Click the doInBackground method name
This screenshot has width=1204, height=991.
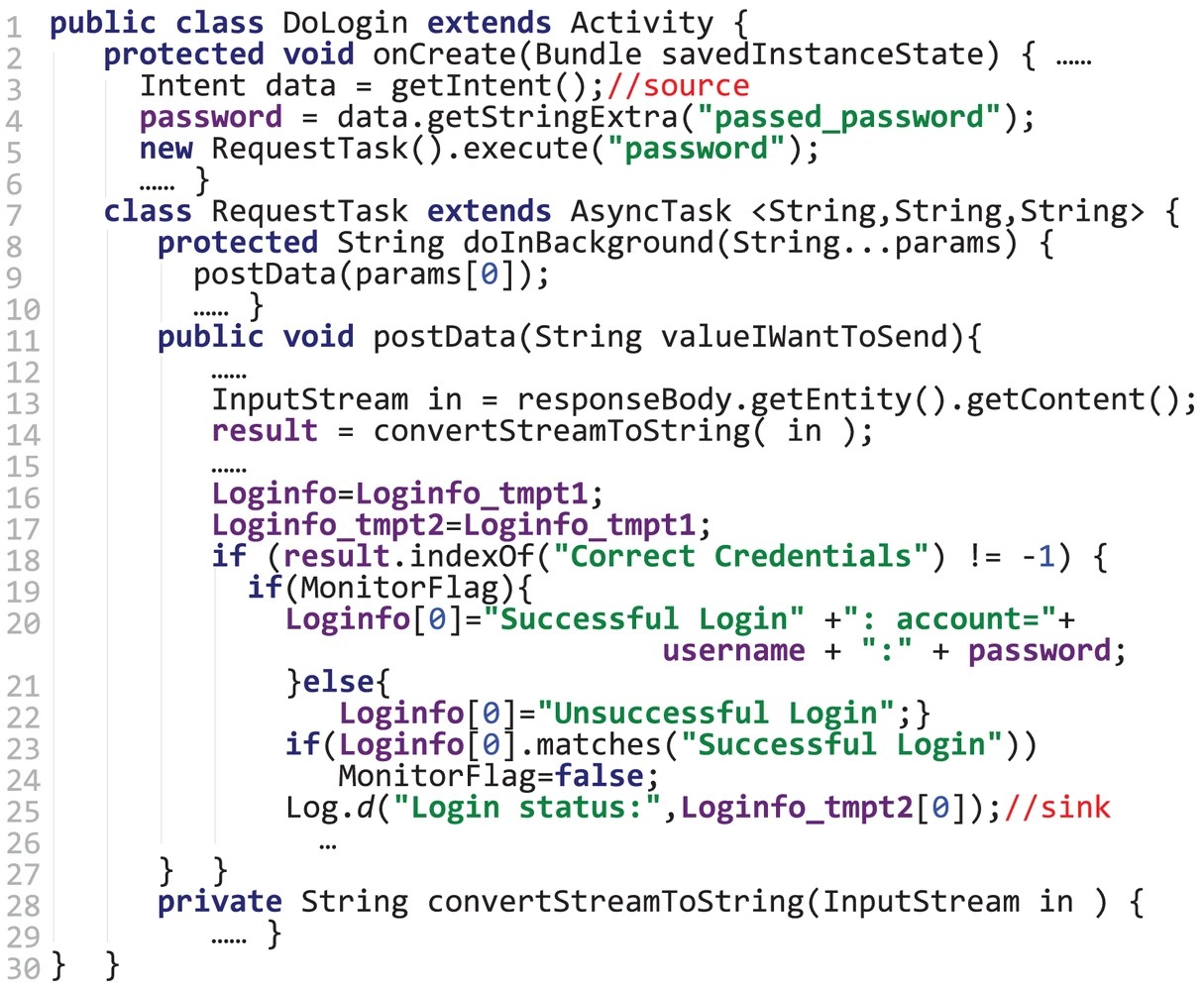[589, 243]
